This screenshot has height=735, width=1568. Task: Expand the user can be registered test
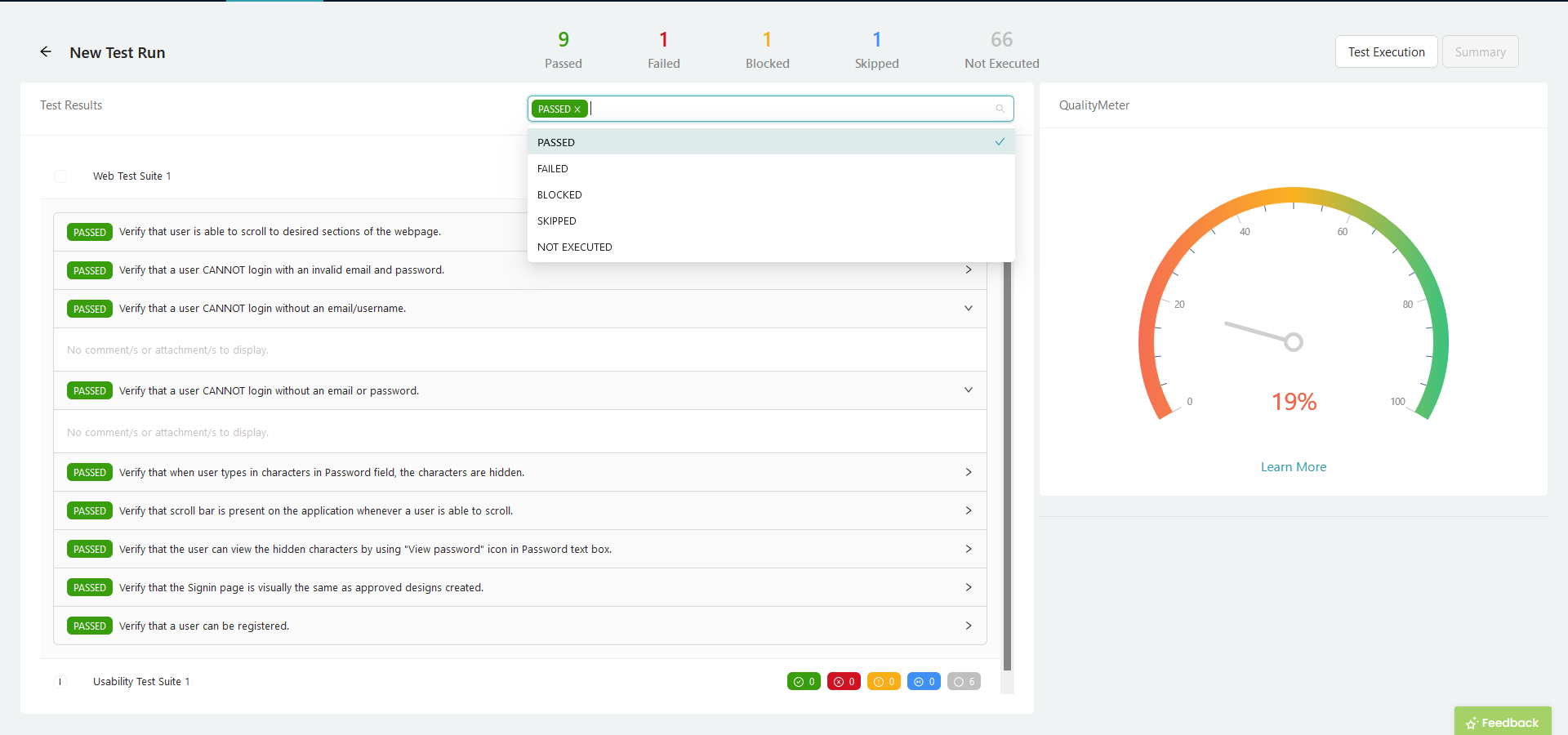(x=969, y=626)
